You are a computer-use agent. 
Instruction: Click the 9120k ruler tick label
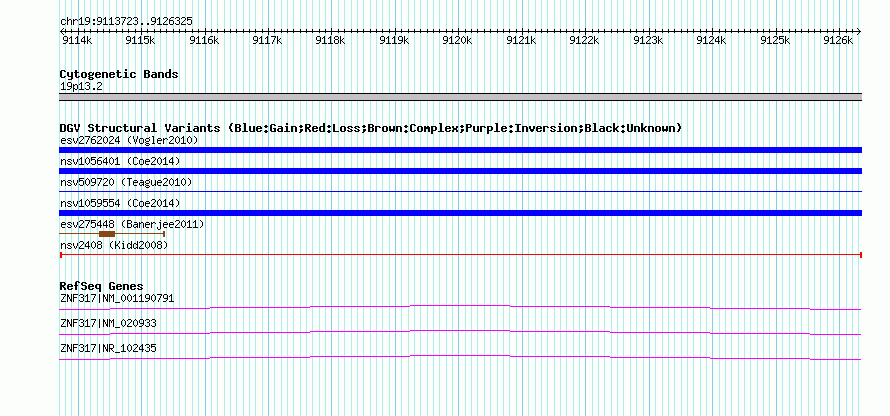pyautogui.click(x=457, y=40)
